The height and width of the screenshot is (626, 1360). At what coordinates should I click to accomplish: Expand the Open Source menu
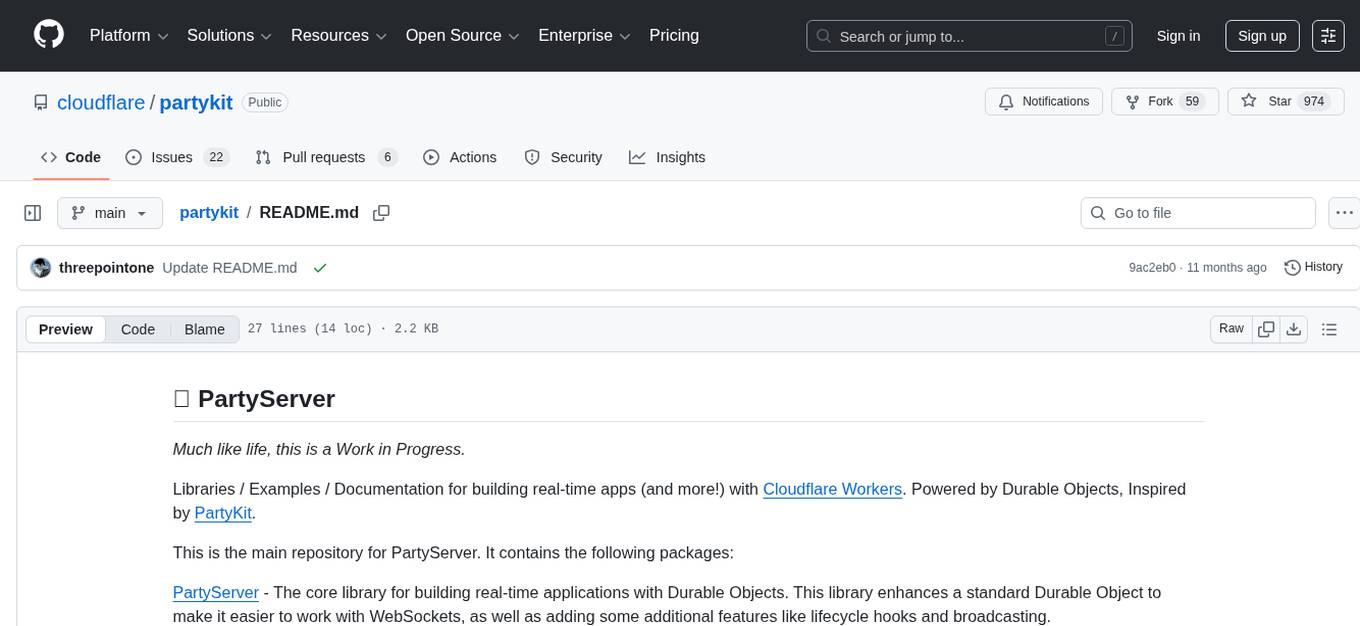(x=461, y=36)
